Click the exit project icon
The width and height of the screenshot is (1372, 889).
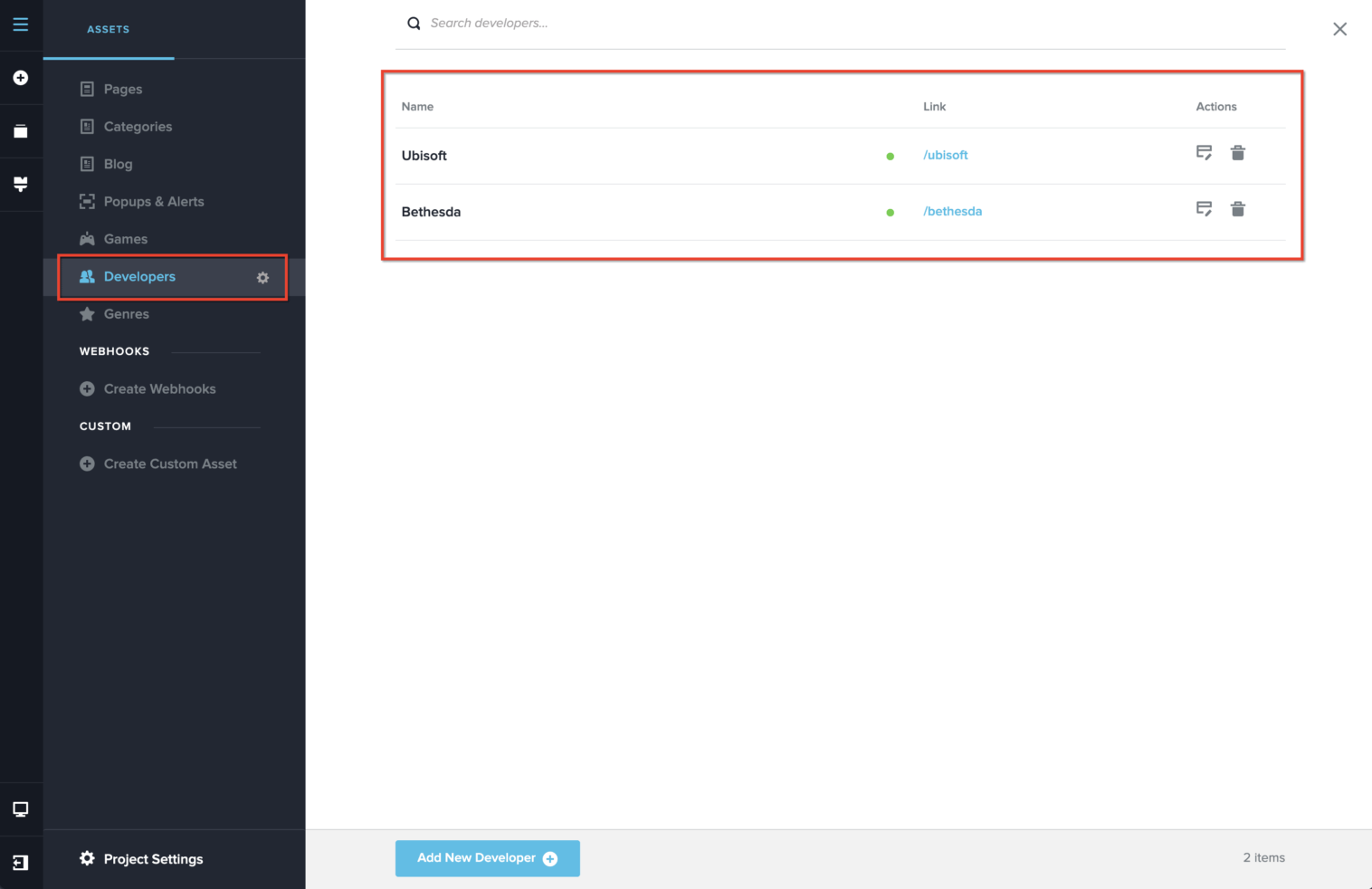click(x=21, y=863)
